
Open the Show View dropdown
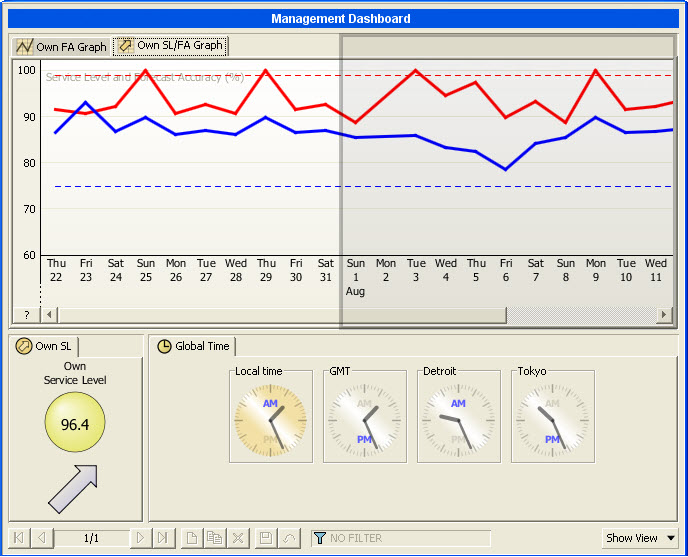[640, 538]
